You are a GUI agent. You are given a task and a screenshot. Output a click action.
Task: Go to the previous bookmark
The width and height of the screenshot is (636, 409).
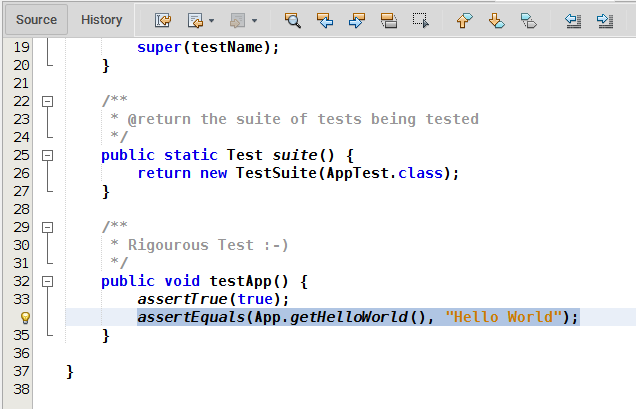click(x=463, y=19)
